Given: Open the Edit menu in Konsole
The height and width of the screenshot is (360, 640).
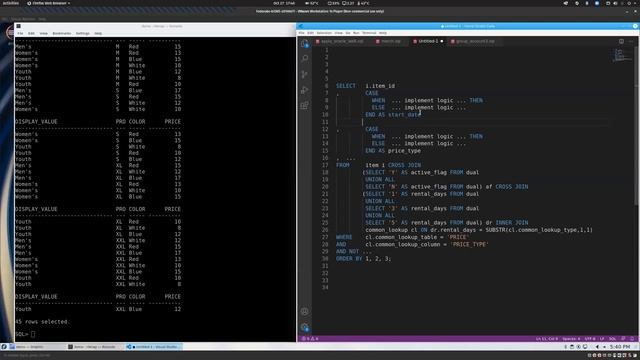Looking at the screenshot, I should click(31, 33).
